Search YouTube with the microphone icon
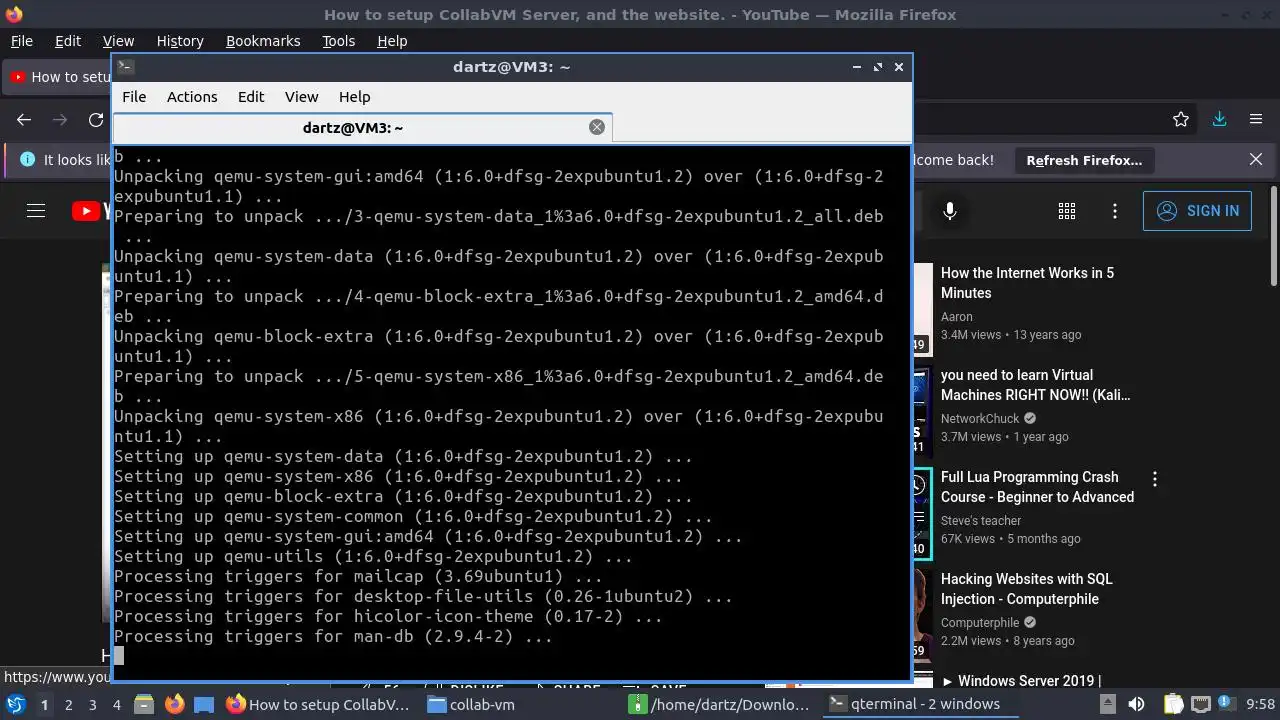 pos(950,211)
